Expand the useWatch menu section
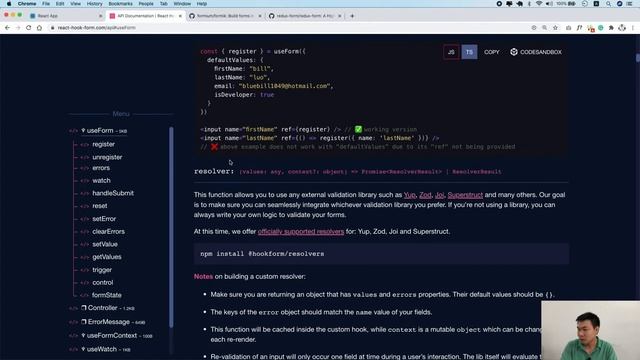This screenshot has width=640, height=360. click(x=105, y=349)
